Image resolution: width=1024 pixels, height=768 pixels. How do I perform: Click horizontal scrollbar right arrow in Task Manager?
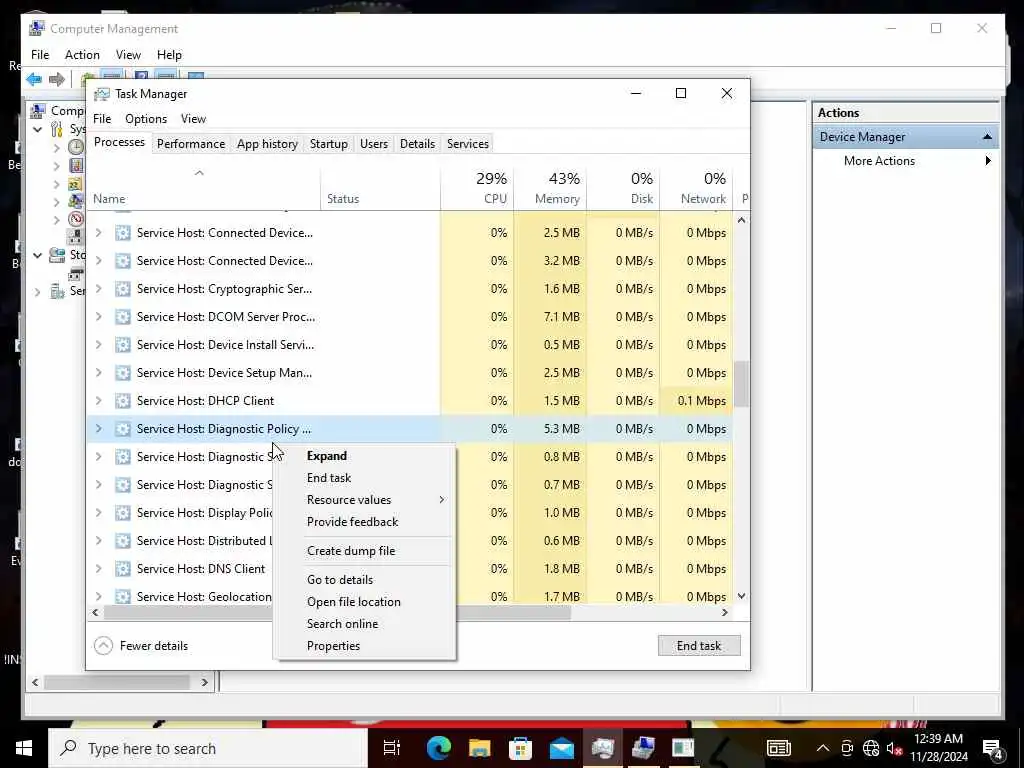click(724, 613)
